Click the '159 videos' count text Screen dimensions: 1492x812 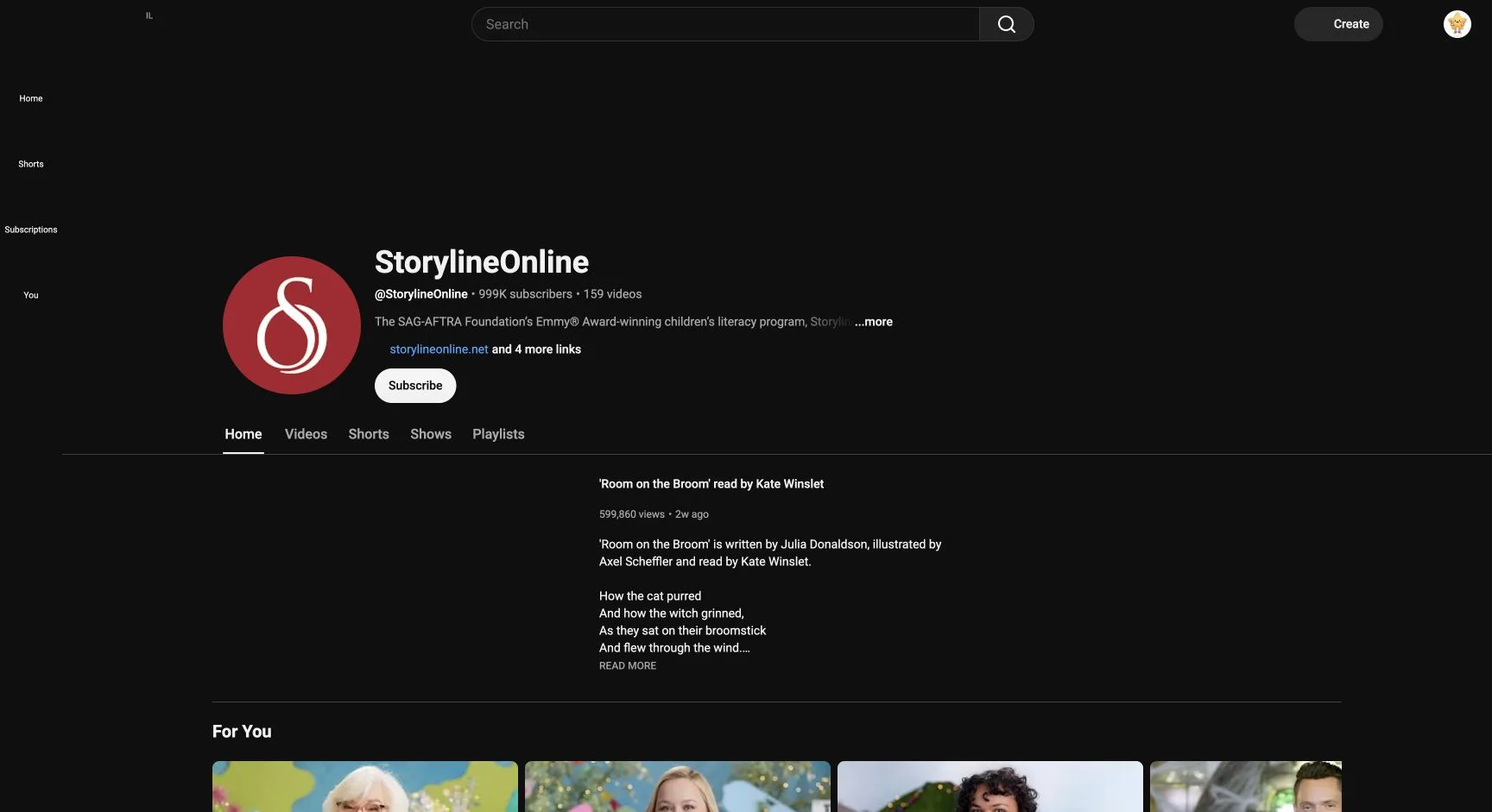[x=613, y=294]
